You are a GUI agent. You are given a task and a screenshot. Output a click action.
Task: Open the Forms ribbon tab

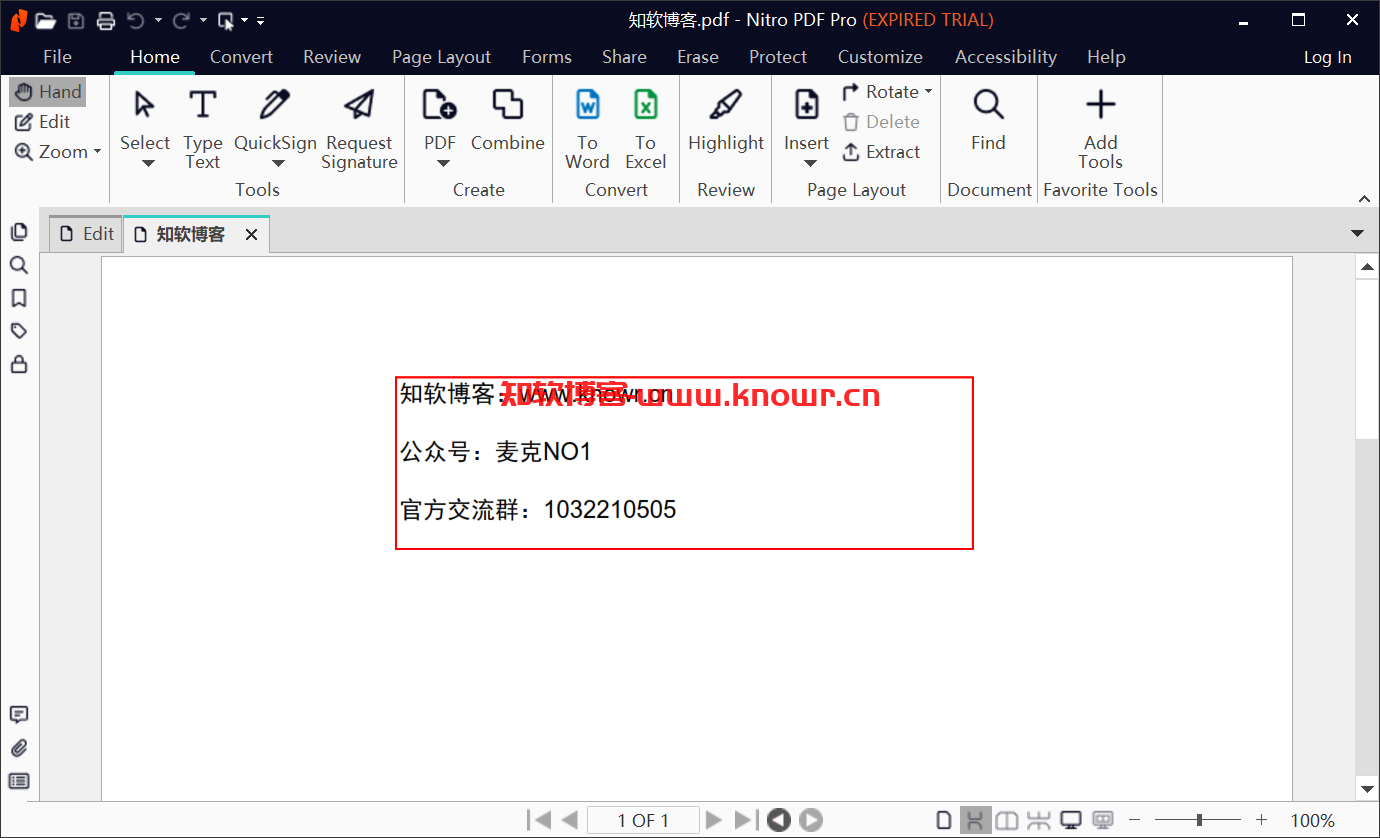coord(547,57)
